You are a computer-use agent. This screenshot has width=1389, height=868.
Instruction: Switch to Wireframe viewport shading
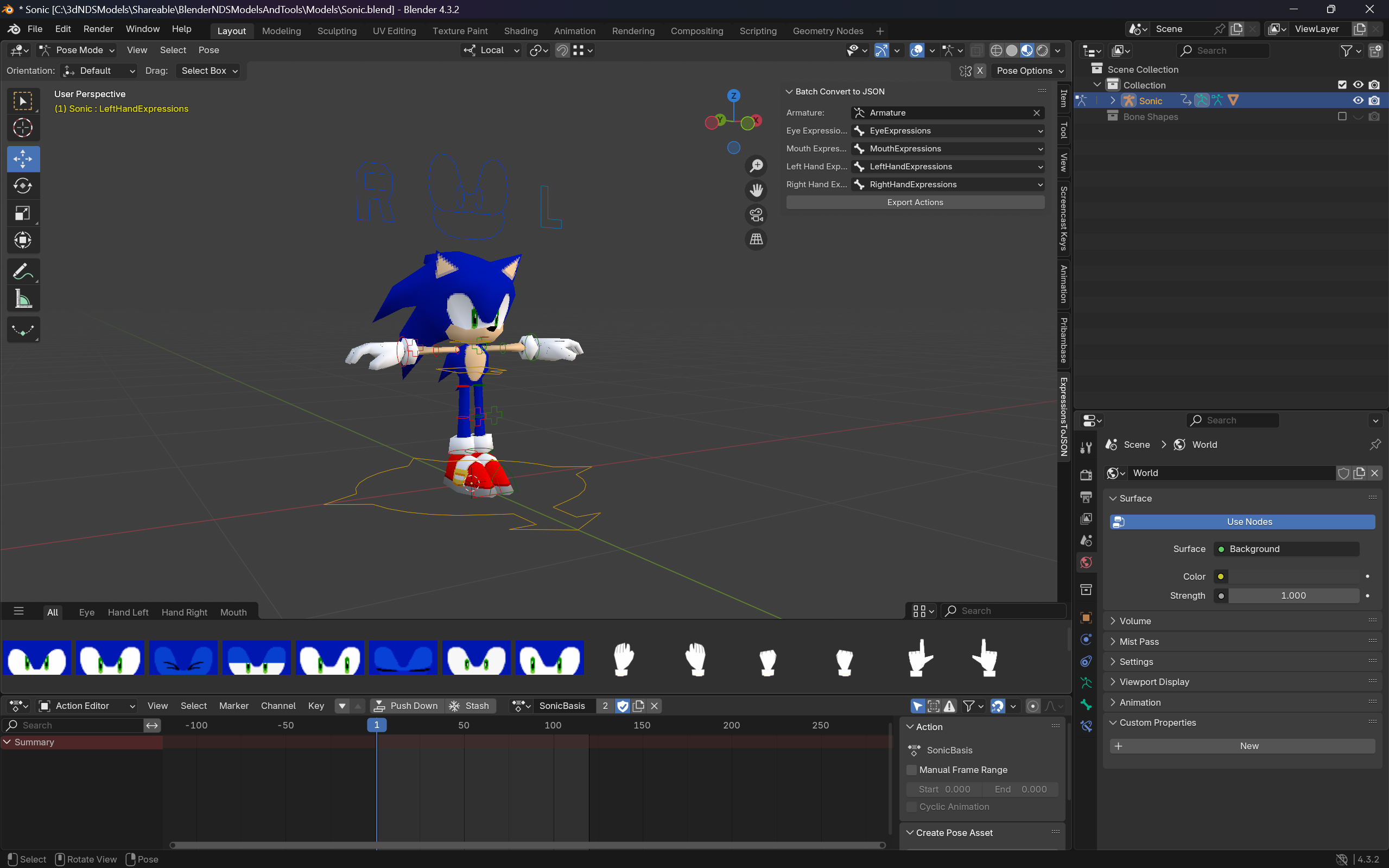[997, 50]
